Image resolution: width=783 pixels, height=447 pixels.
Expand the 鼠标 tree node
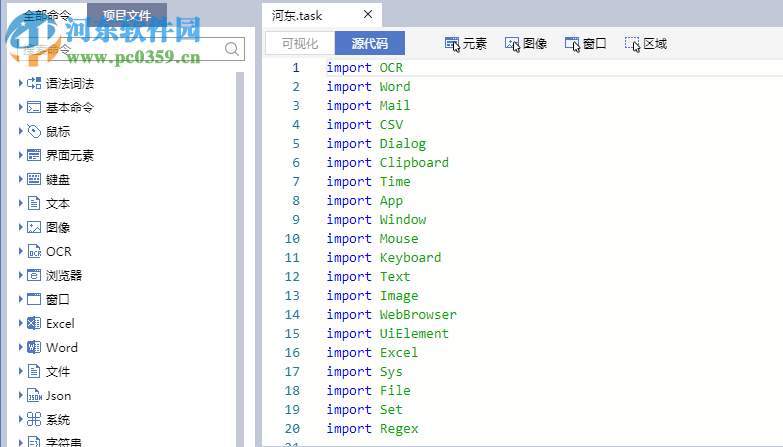pos(20,131)
